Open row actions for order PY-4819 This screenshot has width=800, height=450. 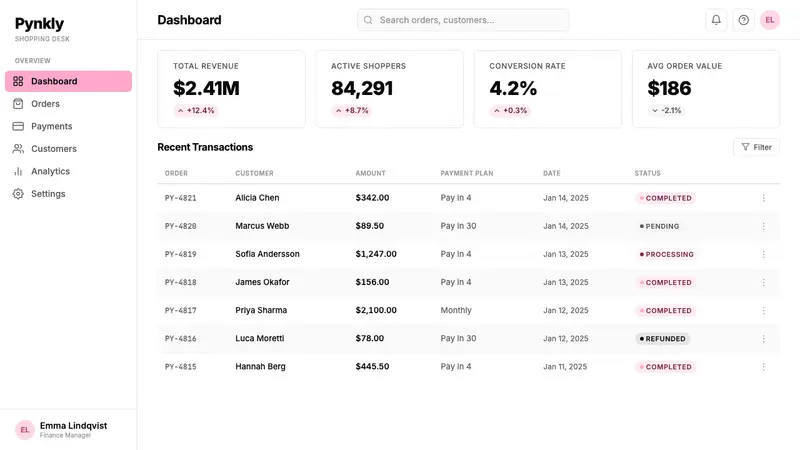[x=763, y=254]
